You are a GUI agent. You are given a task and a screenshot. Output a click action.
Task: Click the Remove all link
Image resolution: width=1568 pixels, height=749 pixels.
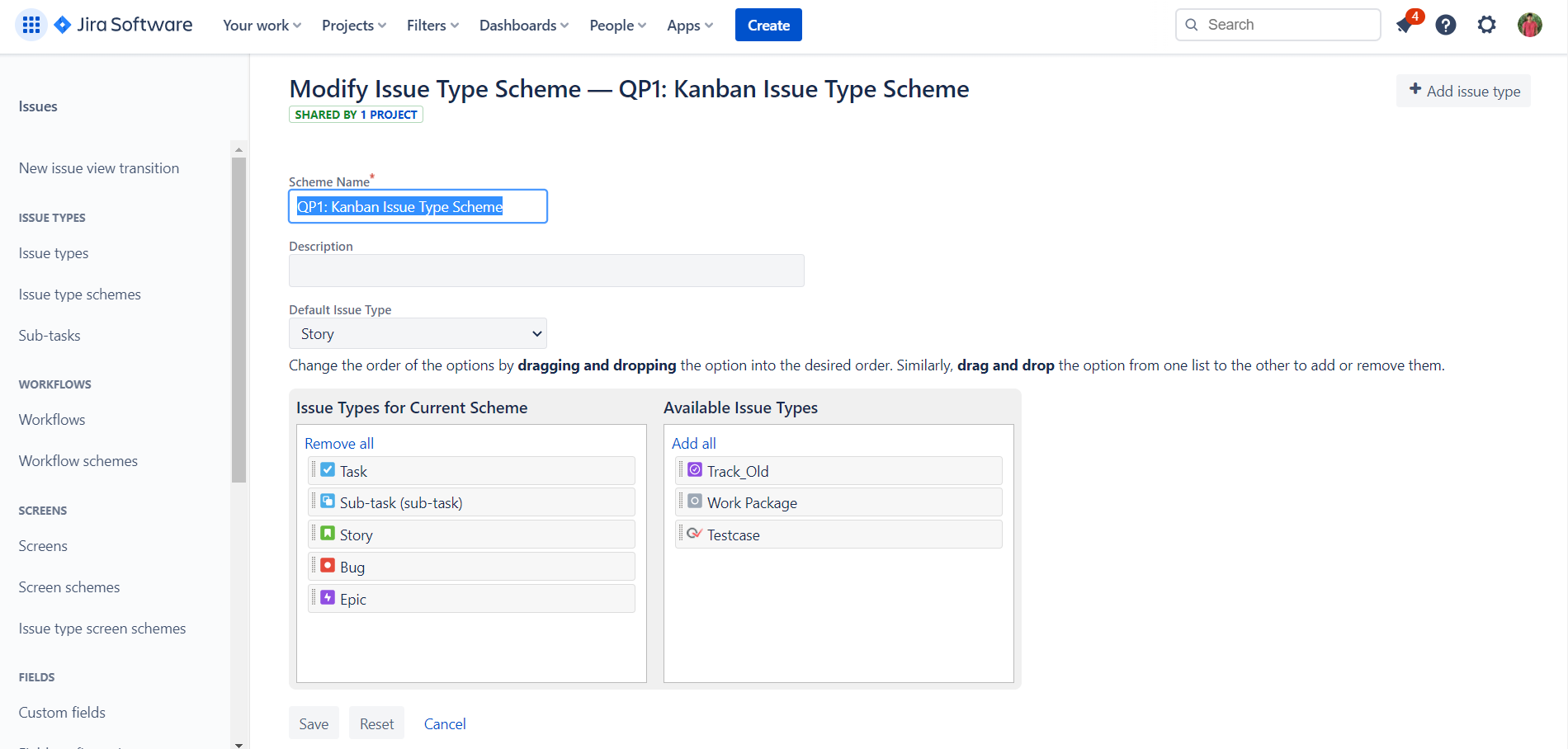click(339, 443)
